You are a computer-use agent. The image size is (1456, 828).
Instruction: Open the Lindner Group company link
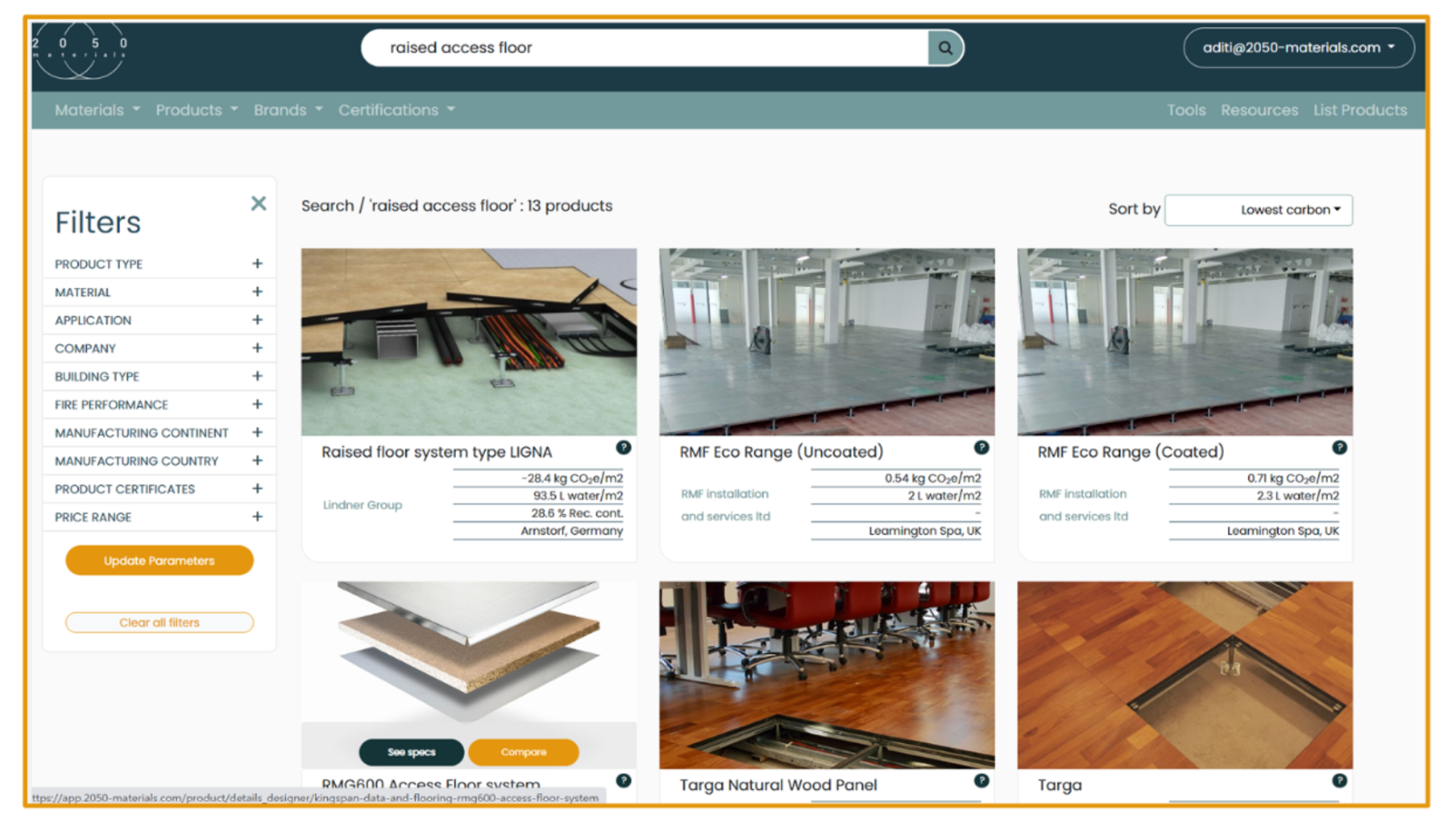click(x=363, y=505)
